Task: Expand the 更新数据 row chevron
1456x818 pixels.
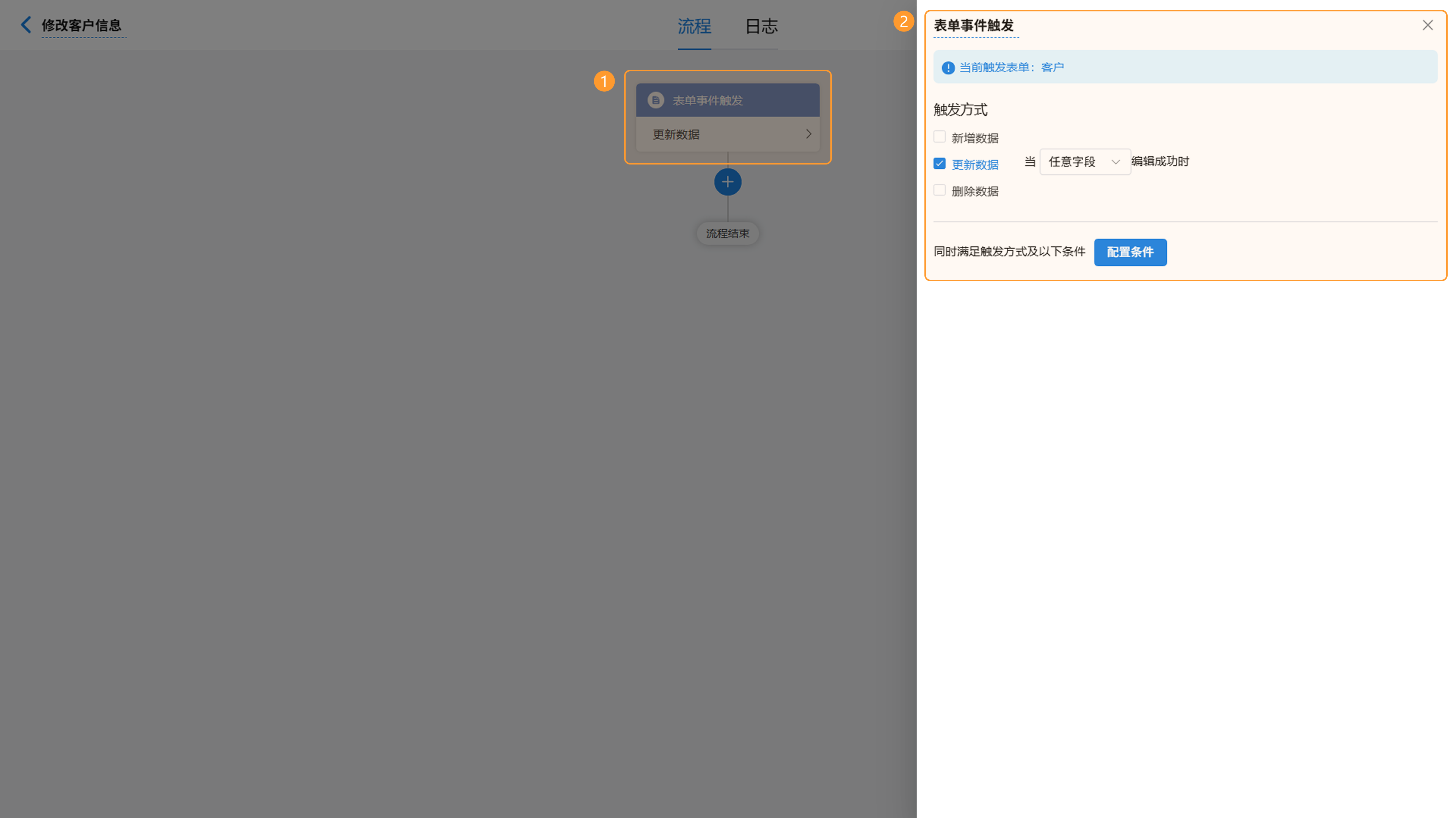Action: point(808,135)
